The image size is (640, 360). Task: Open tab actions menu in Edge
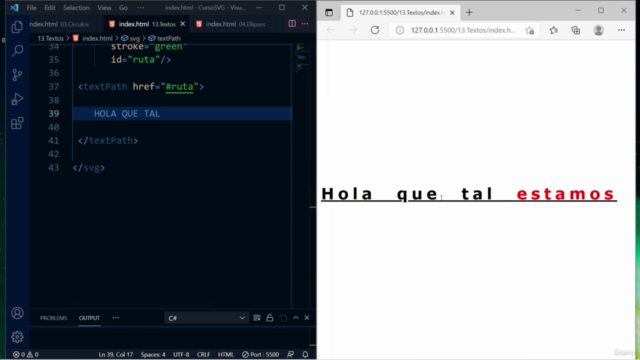tap(329, 13)
